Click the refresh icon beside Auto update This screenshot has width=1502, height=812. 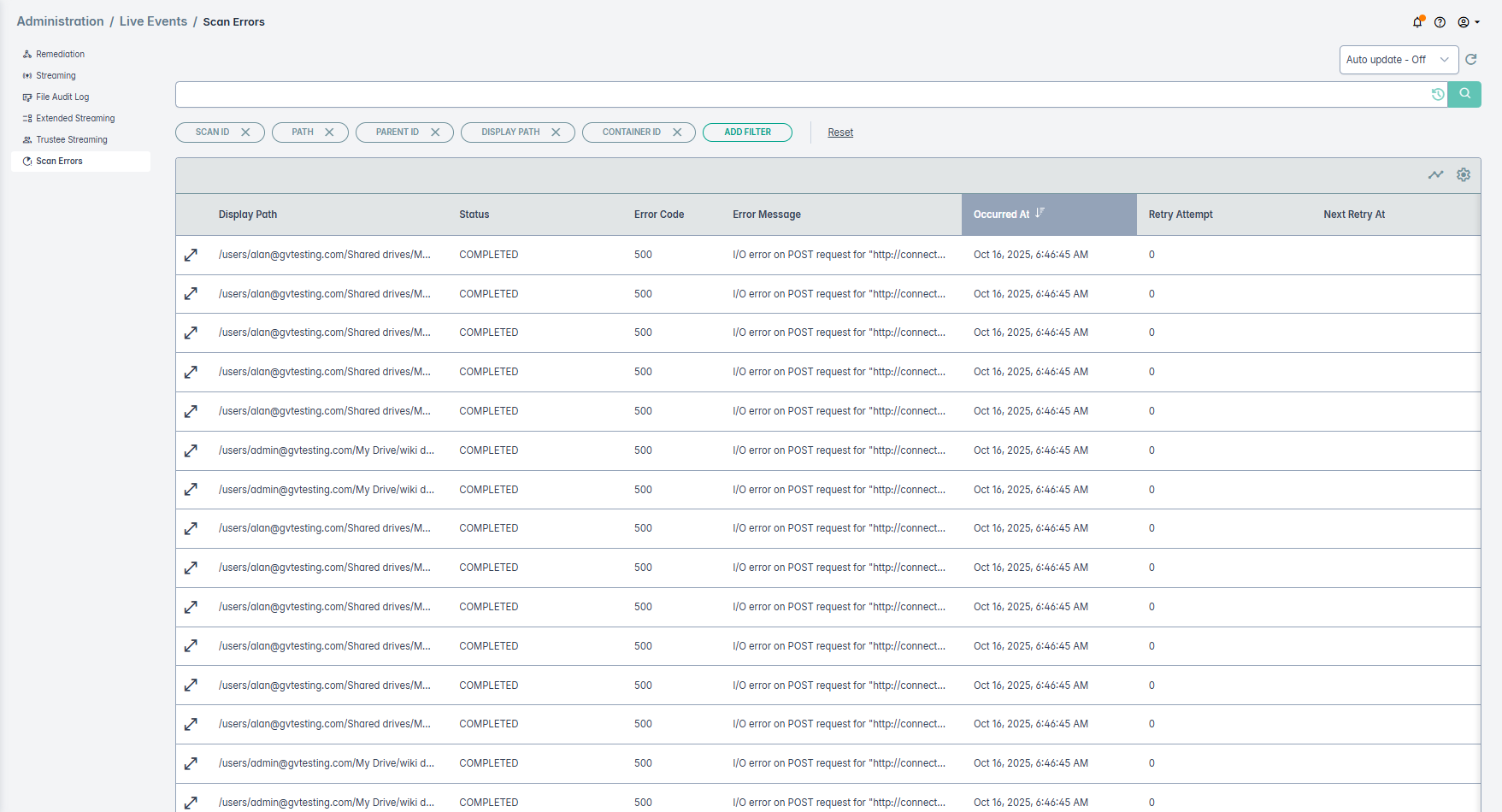tap(1471, 60)
